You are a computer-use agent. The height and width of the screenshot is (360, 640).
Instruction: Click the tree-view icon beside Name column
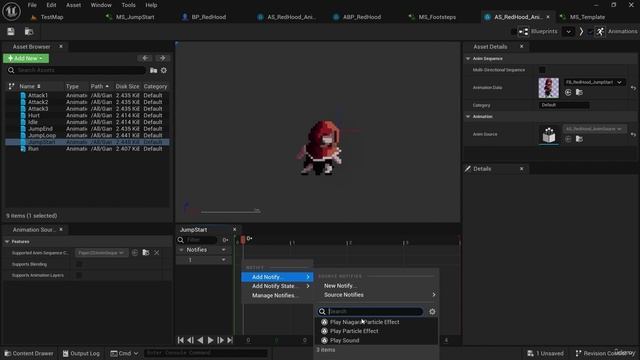click(11, 86)
